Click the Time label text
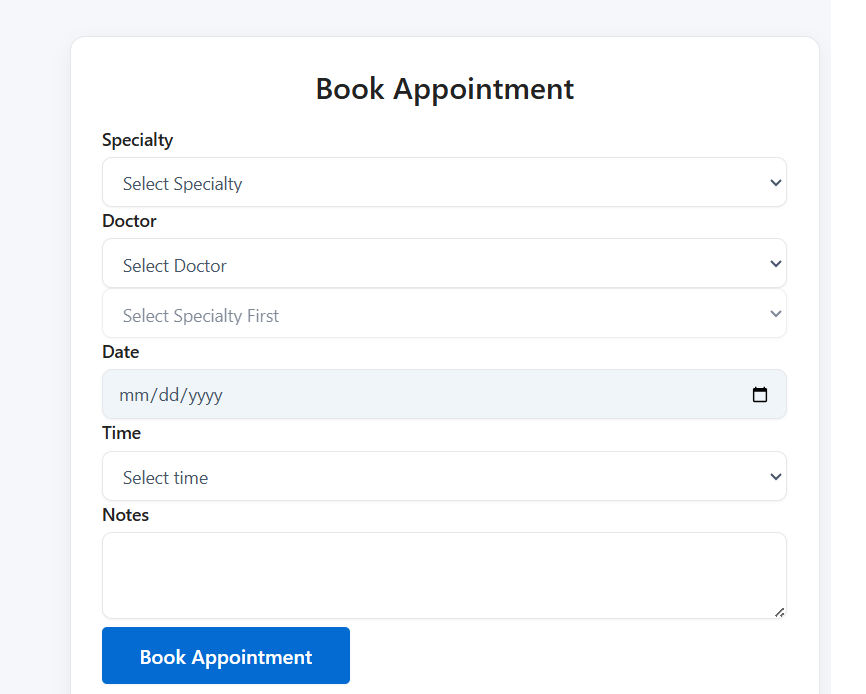The height and width of the screenshot is (694, 866). (121, 433)
